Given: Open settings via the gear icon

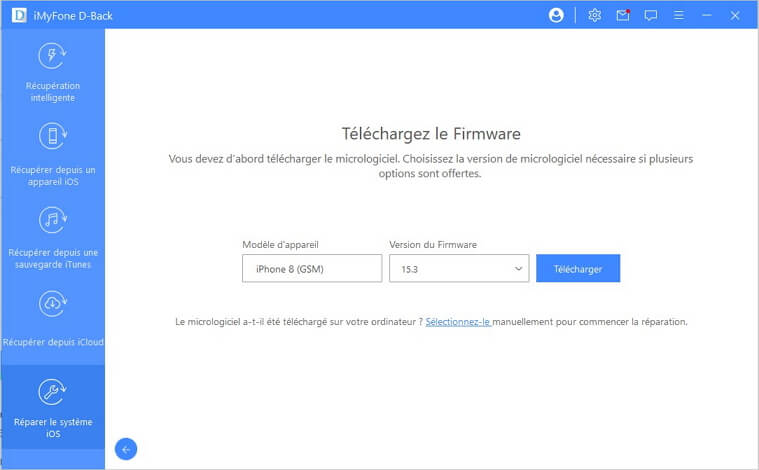Looking at the screenshot, I should 595,15.
